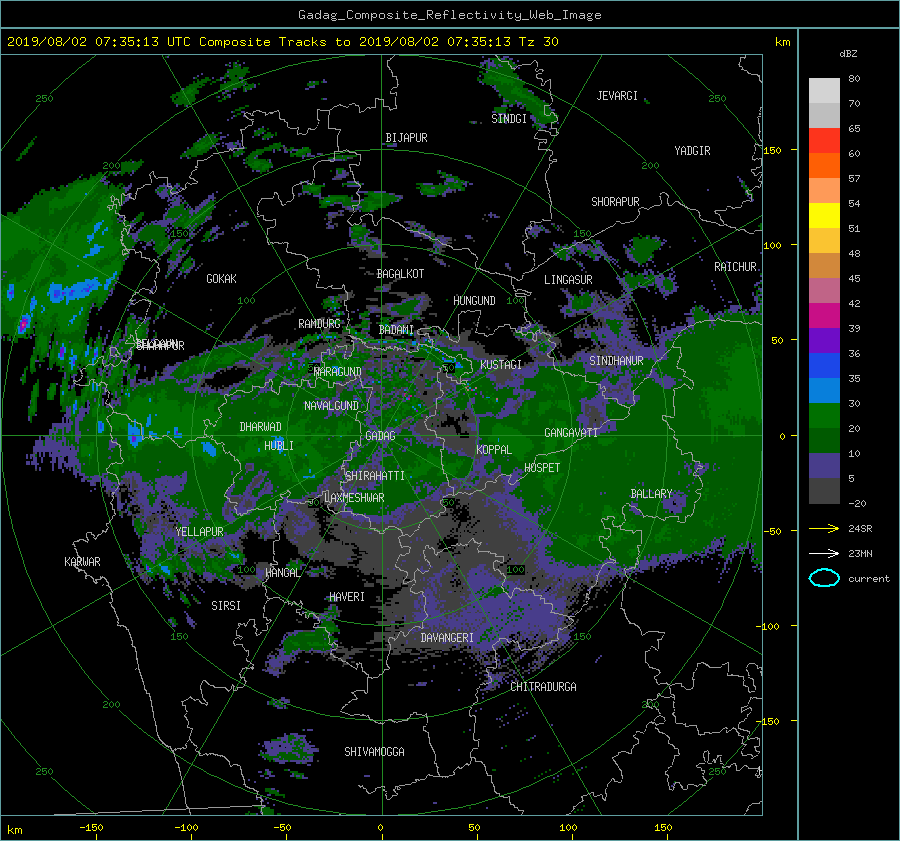Click the SHIVAMOGGA city label
Image resolution: width=900 pixels, height=841 pixels.
tap(374, 752)
